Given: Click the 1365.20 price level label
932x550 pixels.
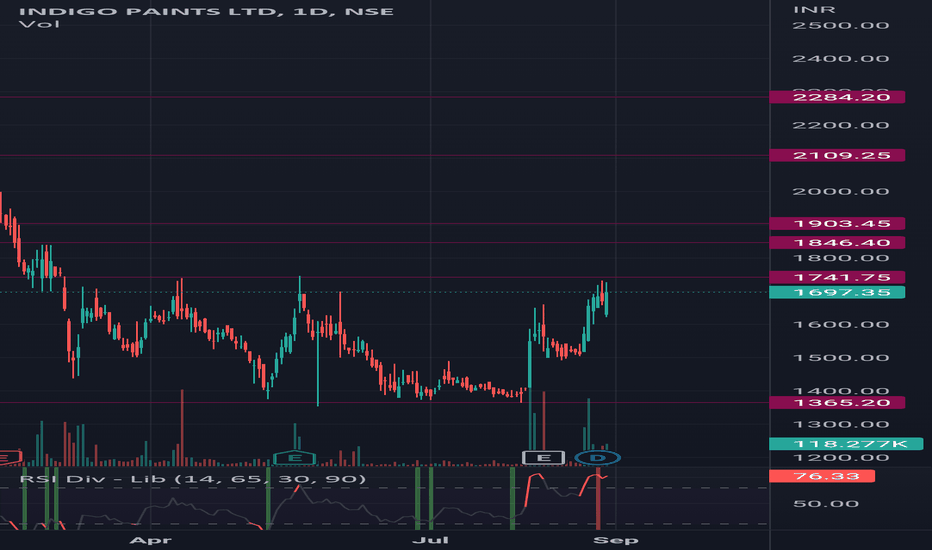Looking at the screenshot, I should [837, 403].
